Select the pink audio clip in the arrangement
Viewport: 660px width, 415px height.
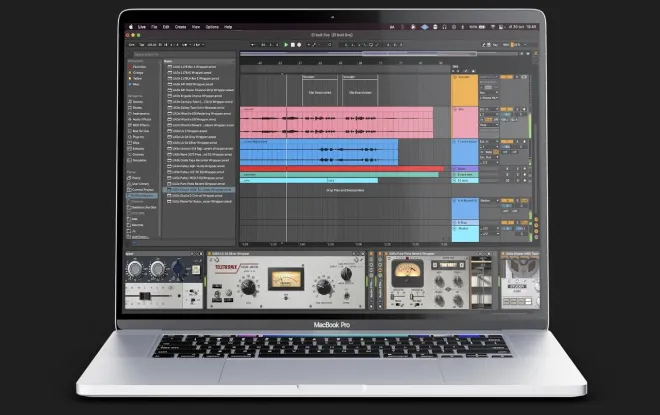tap(336, 122)
